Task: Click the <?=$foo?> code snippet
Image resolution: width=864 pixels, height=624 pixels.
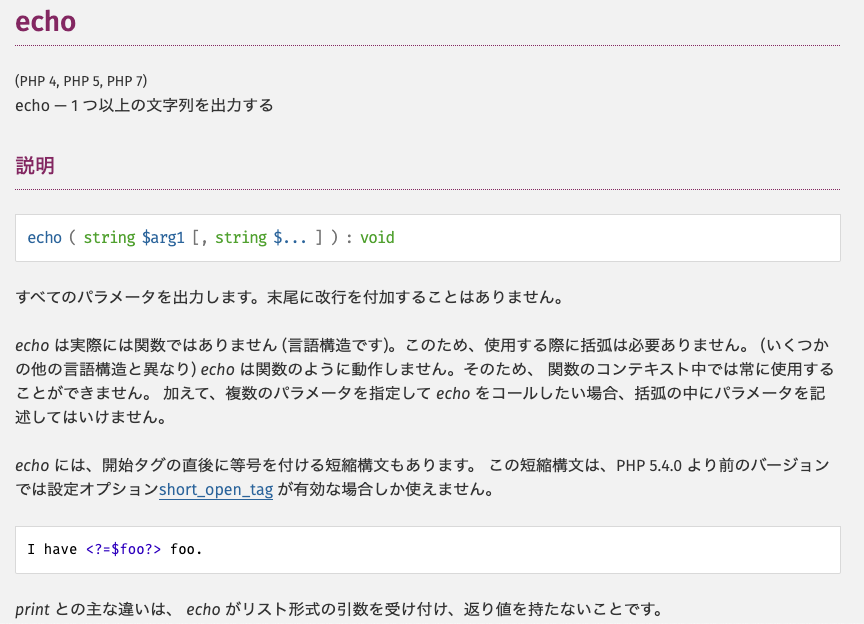Action: (123, 549)
